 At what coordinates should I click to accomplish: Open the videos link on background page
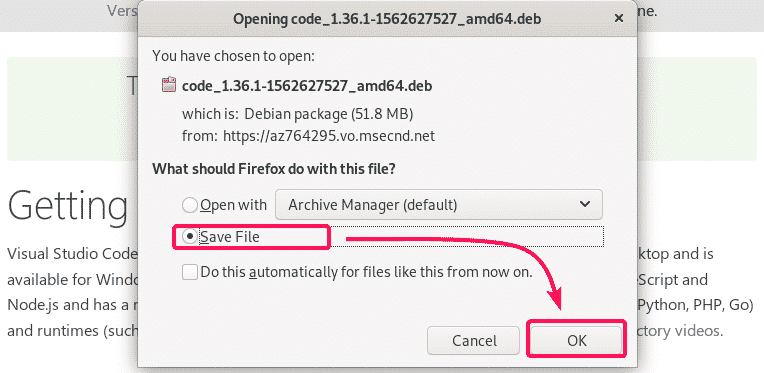(699, 331)
